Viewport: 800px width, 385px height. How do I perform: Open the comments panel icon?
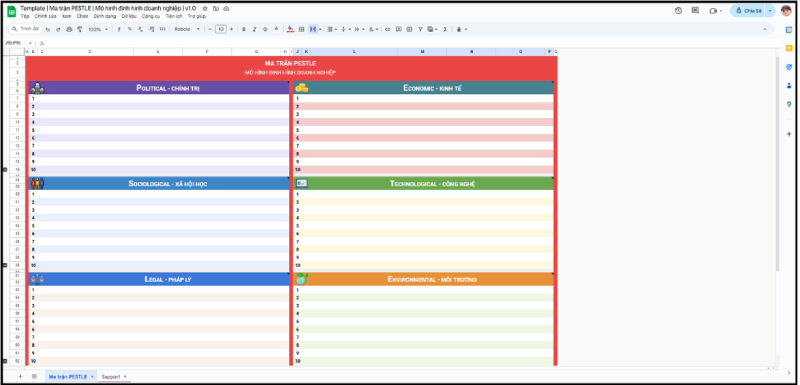[695, 11]
